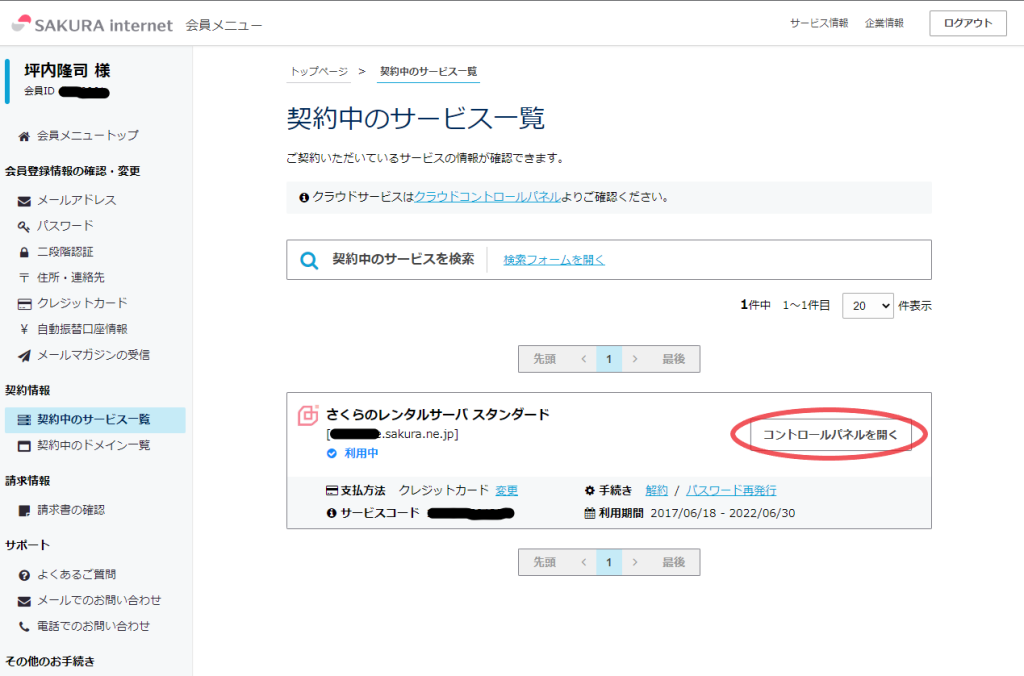
Task: Click the calendar icon beside 利用期間
Action: coord(590,513)
